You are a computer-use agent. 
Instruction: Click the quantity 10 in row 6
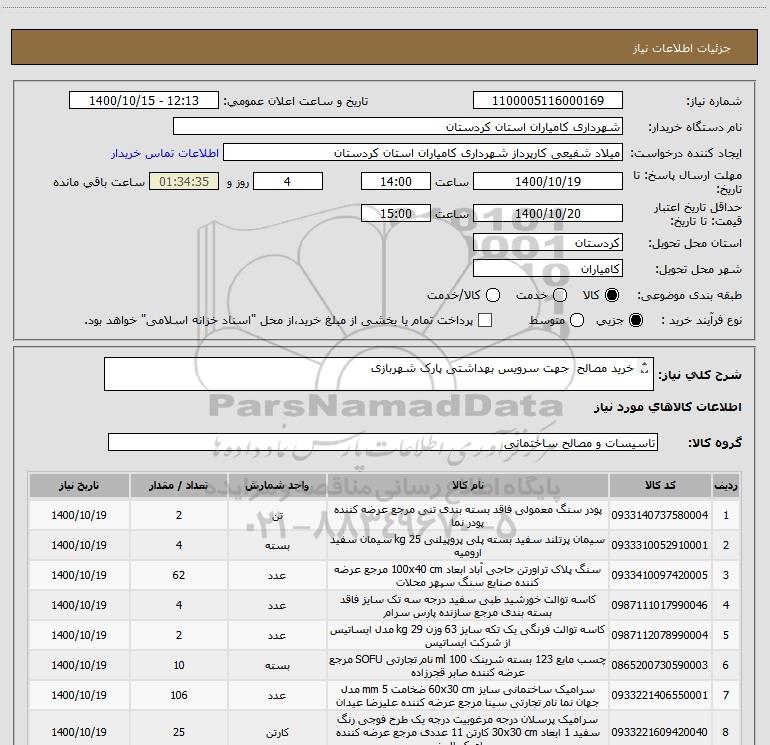pyautogui.click(x=179, y=665)
